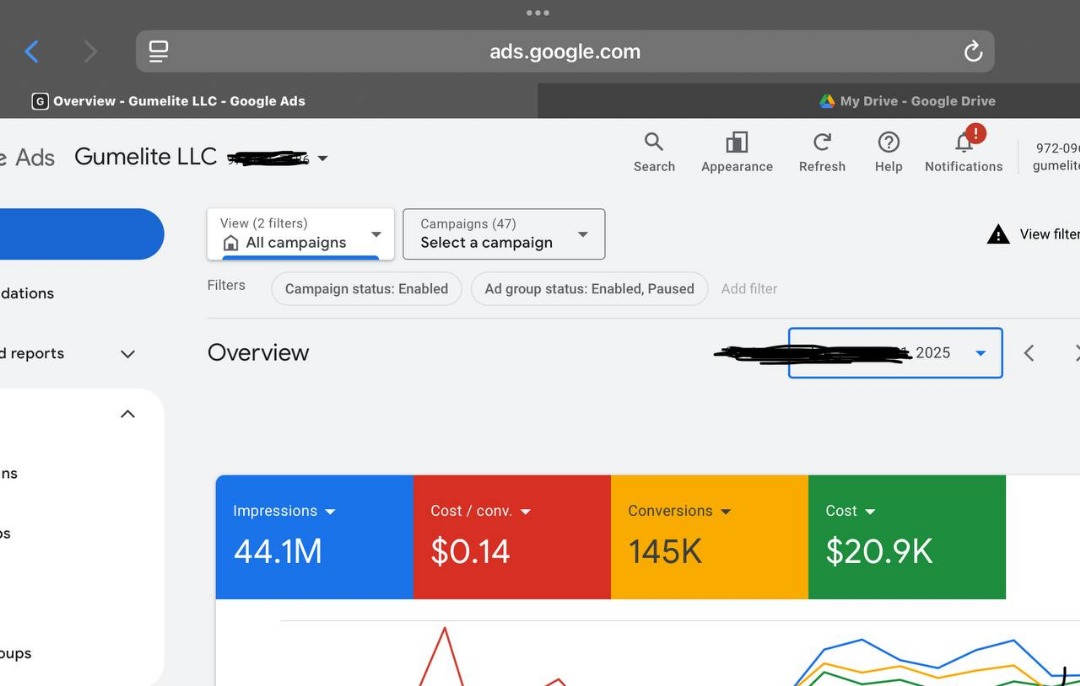
Task: Click the Campaign status: Enabled filter chip
Action: click(366, 289)
